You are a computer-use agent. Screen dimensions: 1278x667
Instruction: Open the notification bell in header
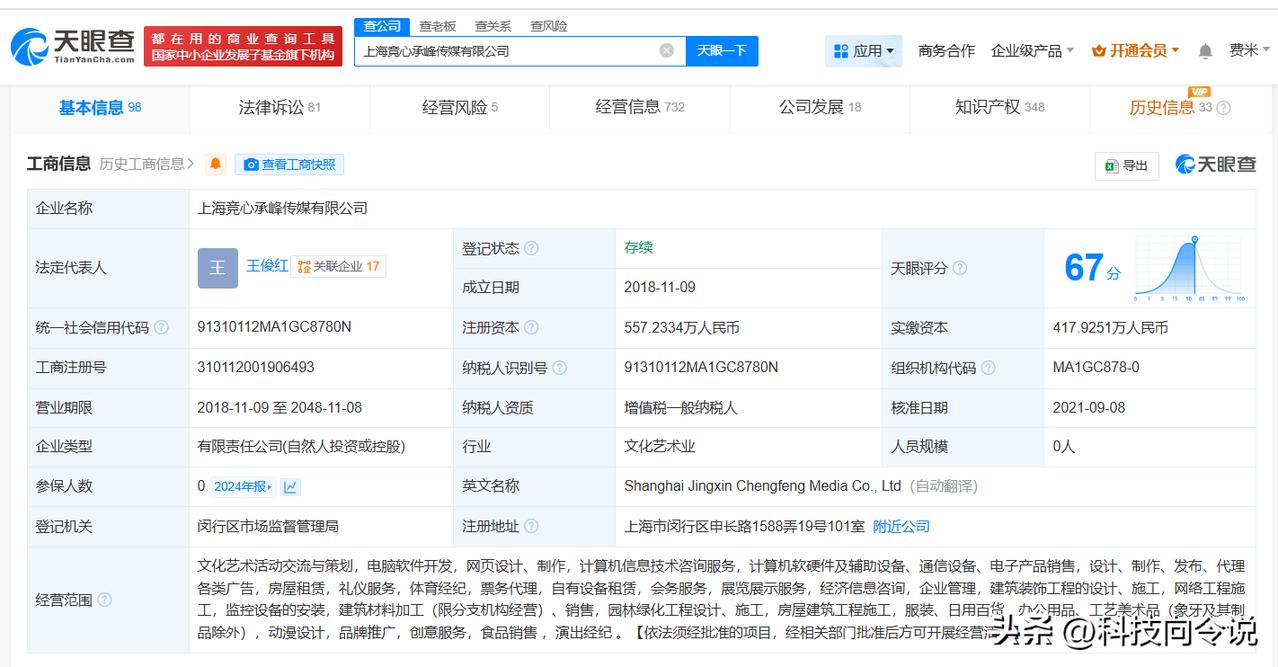(1205, 51)
